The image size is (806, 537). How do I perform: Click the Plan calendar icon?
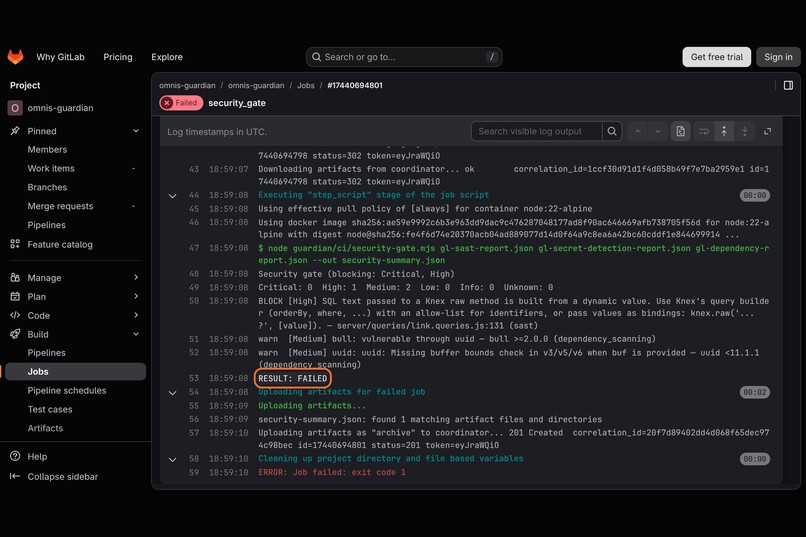[15, 297]
